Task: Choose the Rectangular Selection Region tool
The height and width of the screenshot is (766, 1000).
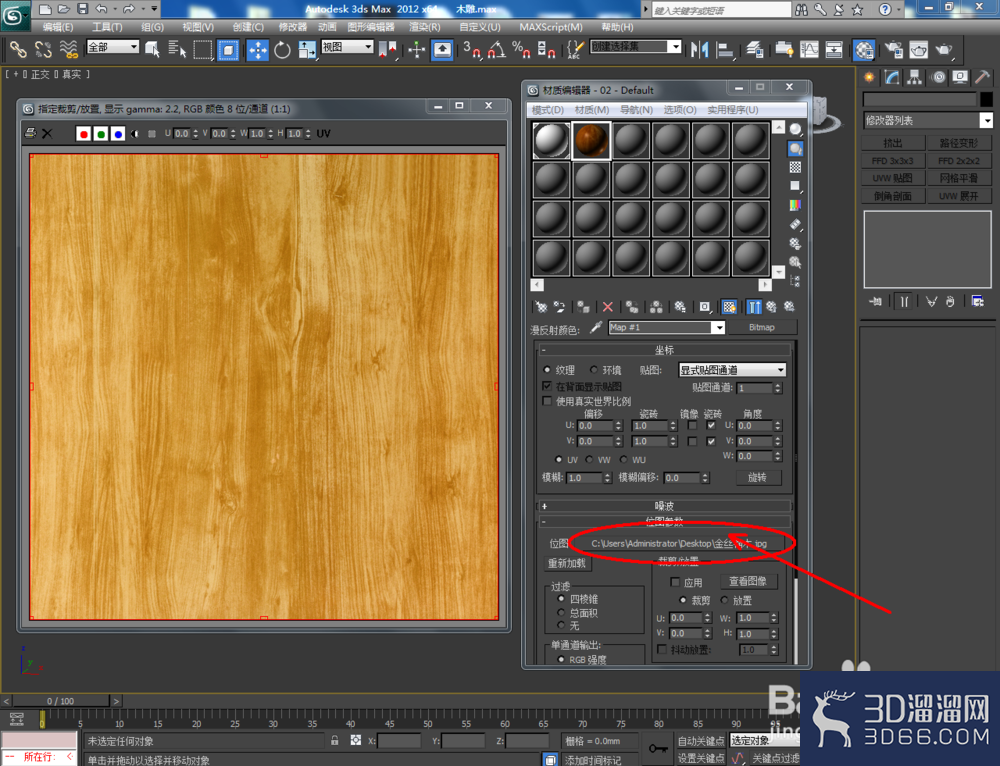Action: (202, 49)
